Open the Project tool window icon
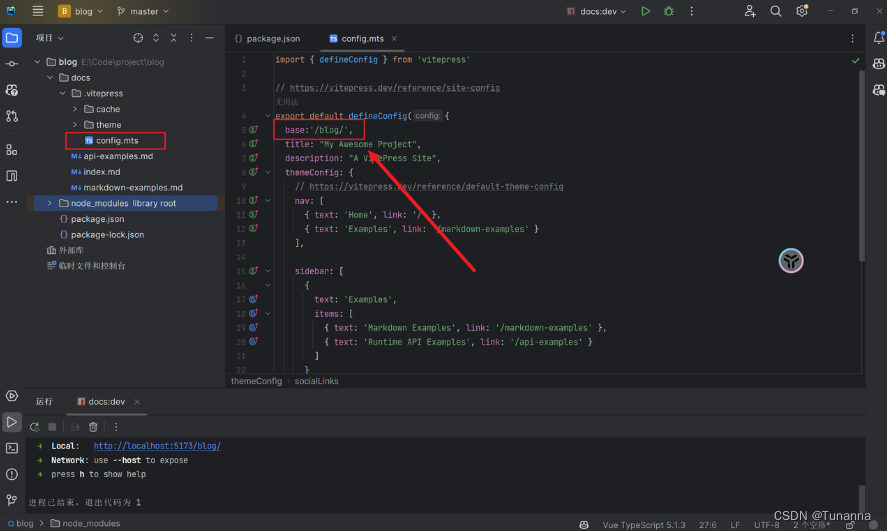Viewport: 887px width, 531px height. coord(11,38)
